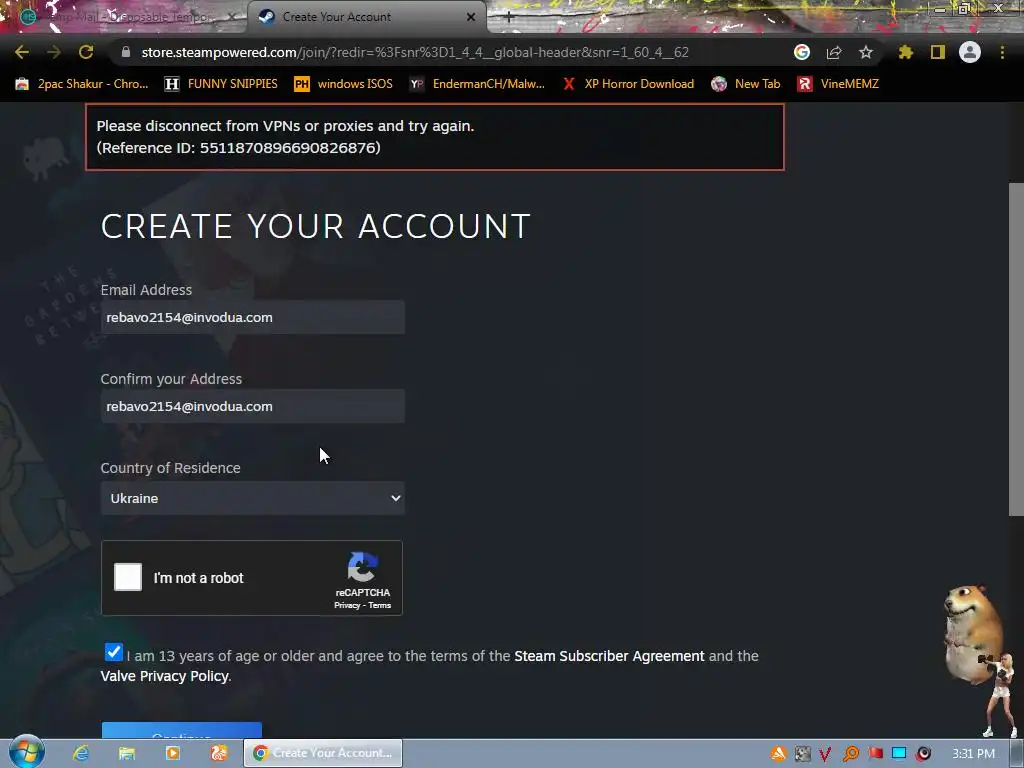This screenshot has width=1024, height=768.
Task: Click the Reference ID text in error box
Action: coord(238,148)
